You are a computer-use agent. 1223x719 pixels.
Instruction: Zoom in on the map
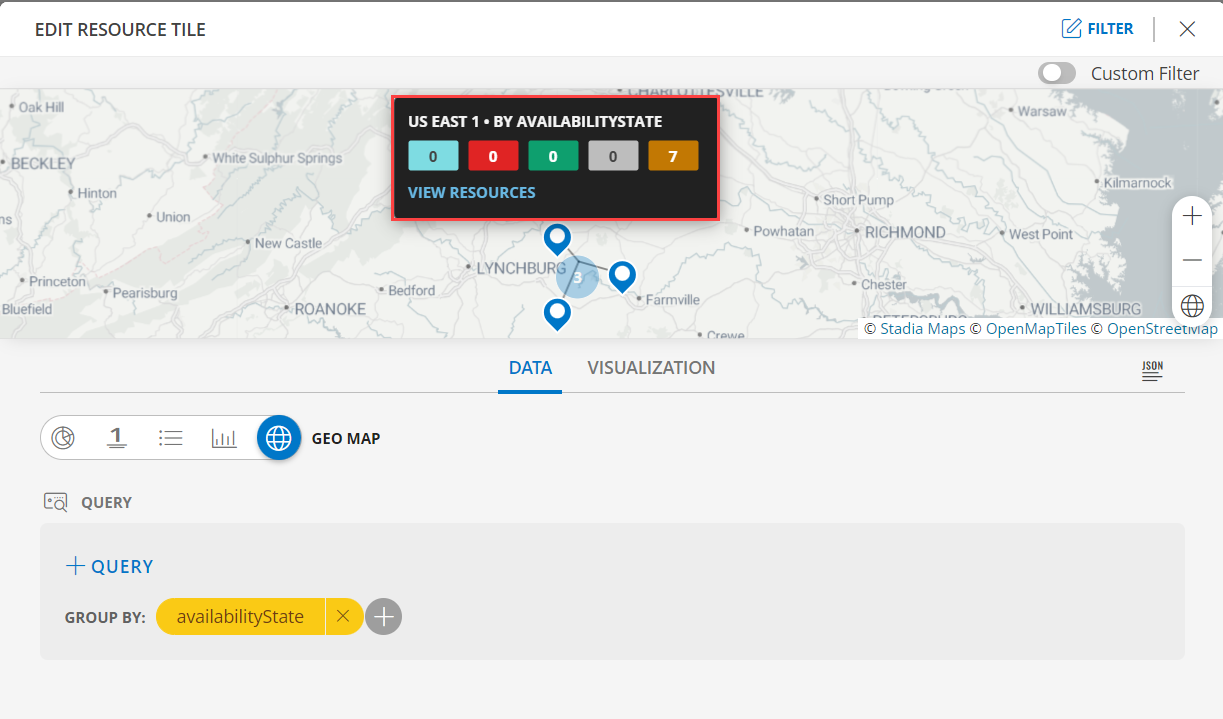pyautogui.click(x=1192, y=215)
